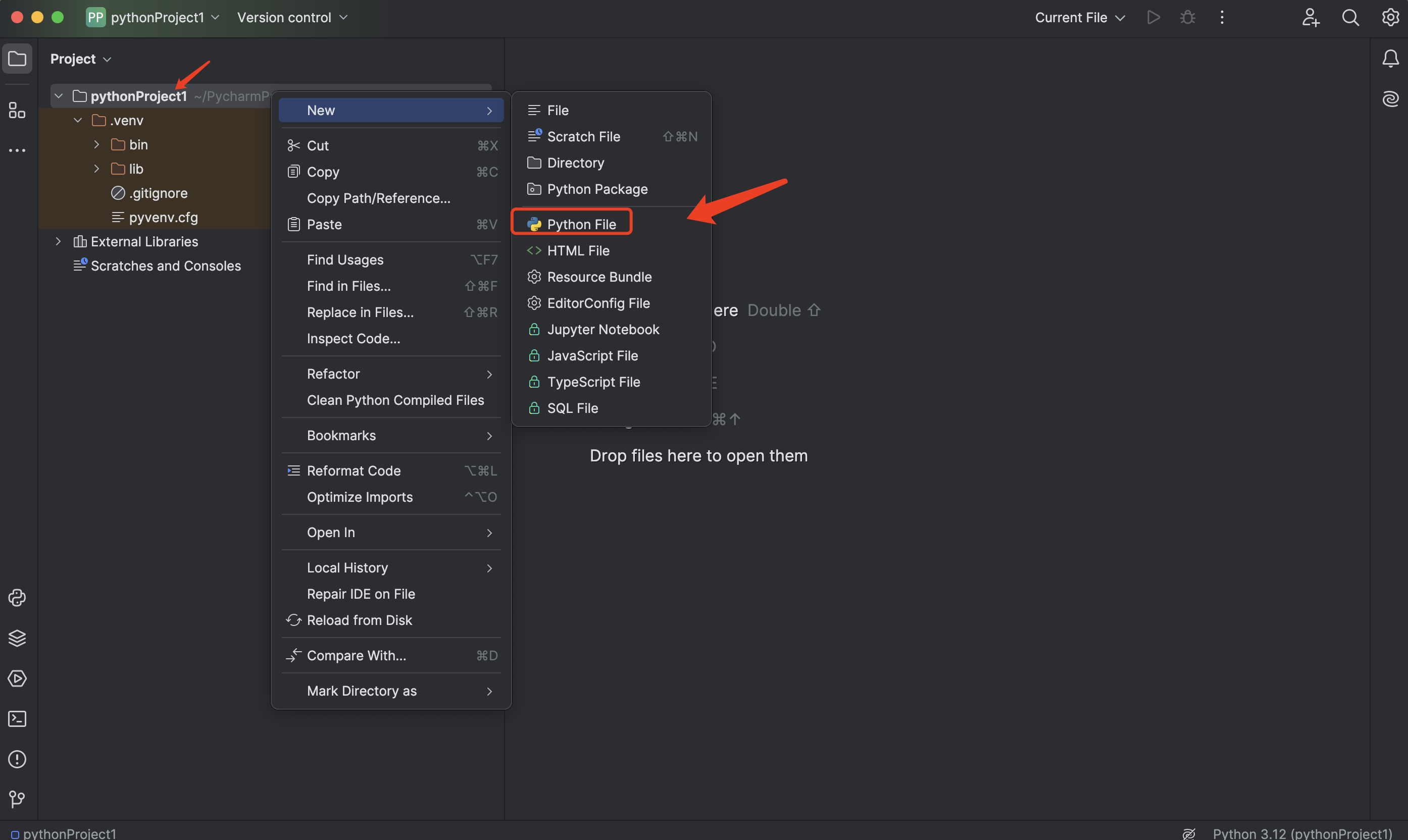Choose Paste from context menu

coord(391,225)
